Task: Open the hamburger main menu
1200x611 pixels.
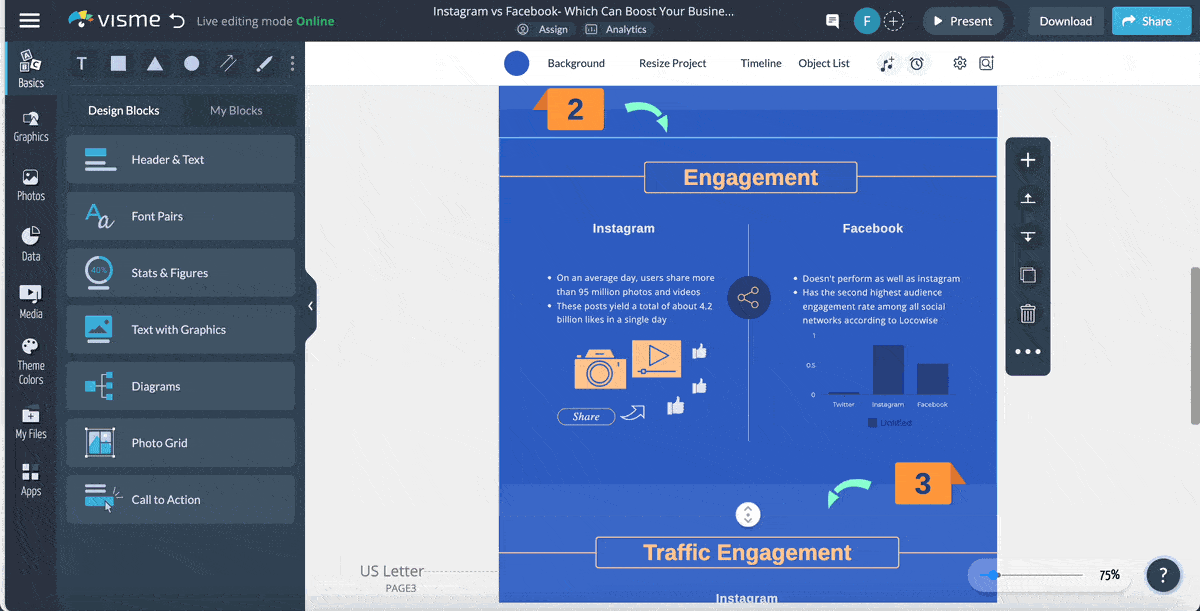Action: click(30, 21)
